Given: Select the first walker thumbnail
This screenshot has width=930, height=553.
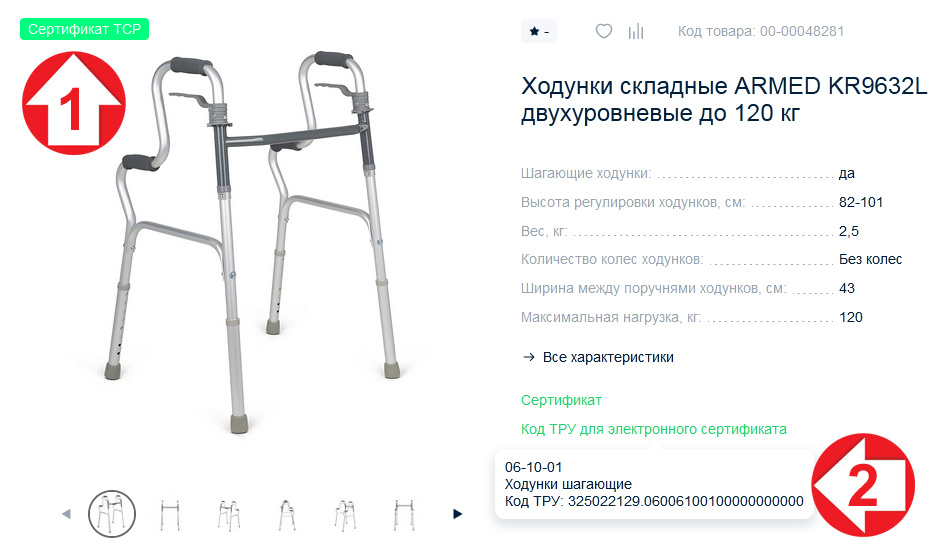Looking at the screenshot, I should (112, 514).
